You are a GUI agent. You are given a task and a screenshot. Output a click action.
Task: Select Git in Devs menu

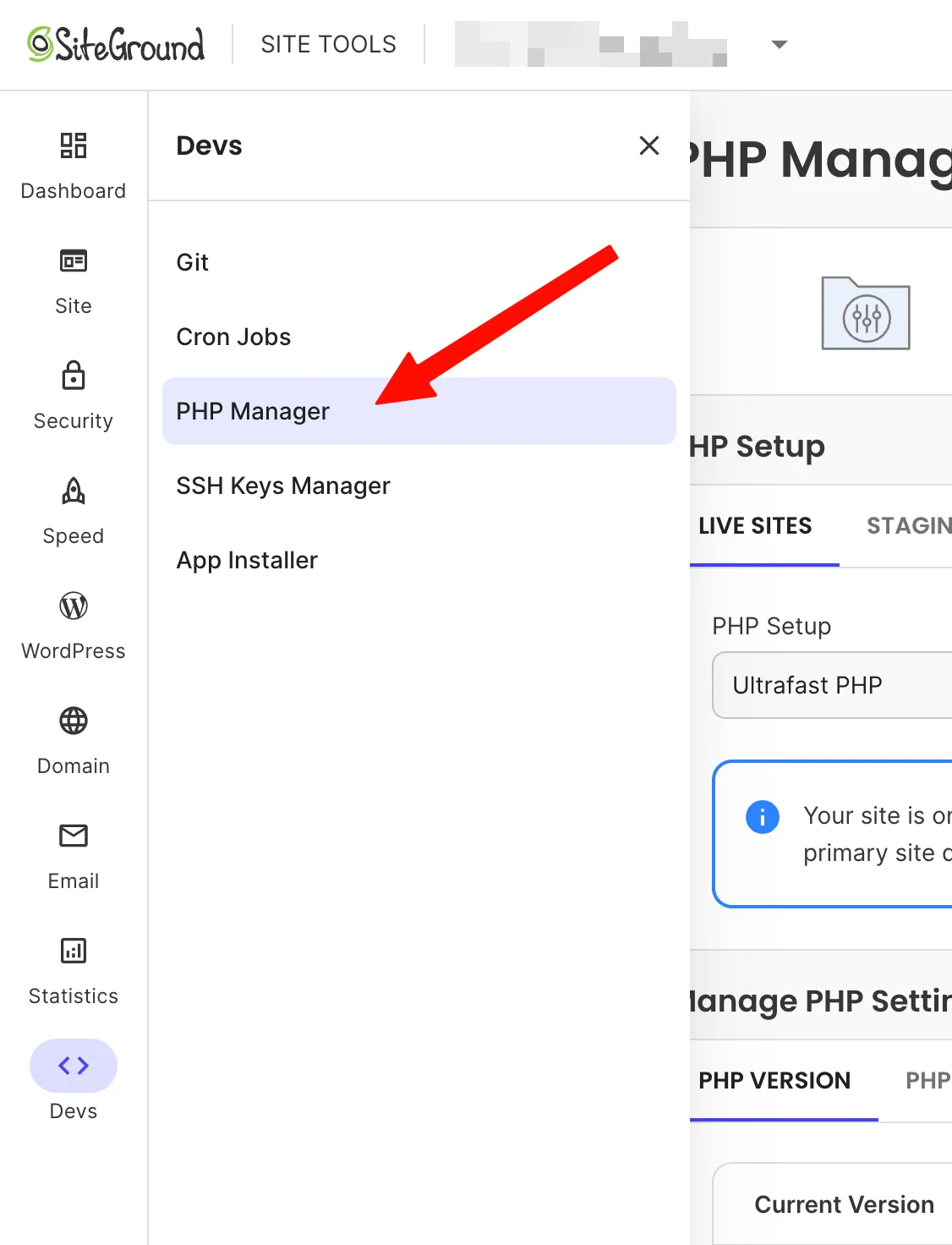[419, 262]
